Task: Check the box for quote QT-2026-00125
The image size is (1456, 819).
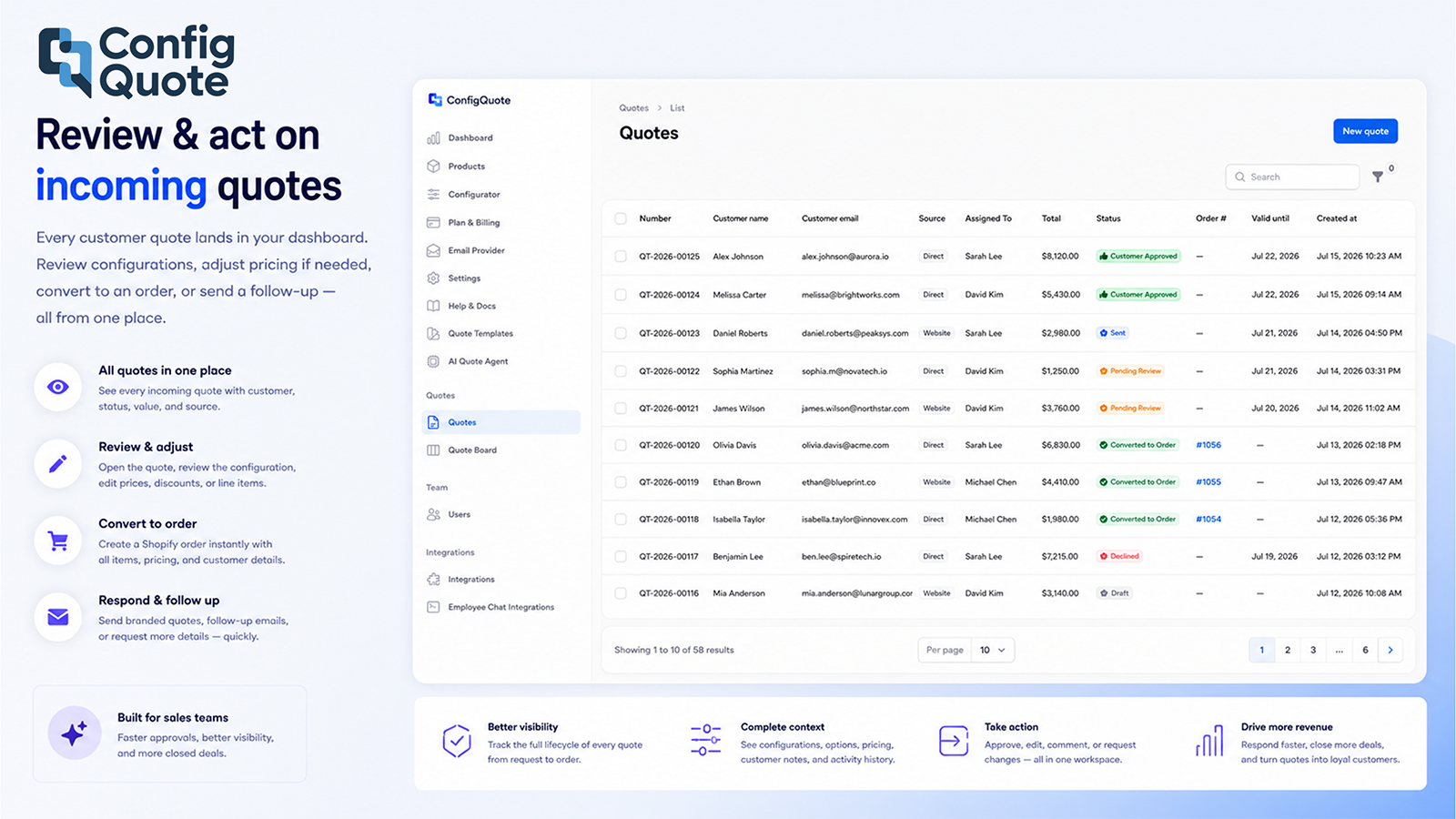Action: click(621, 257)
